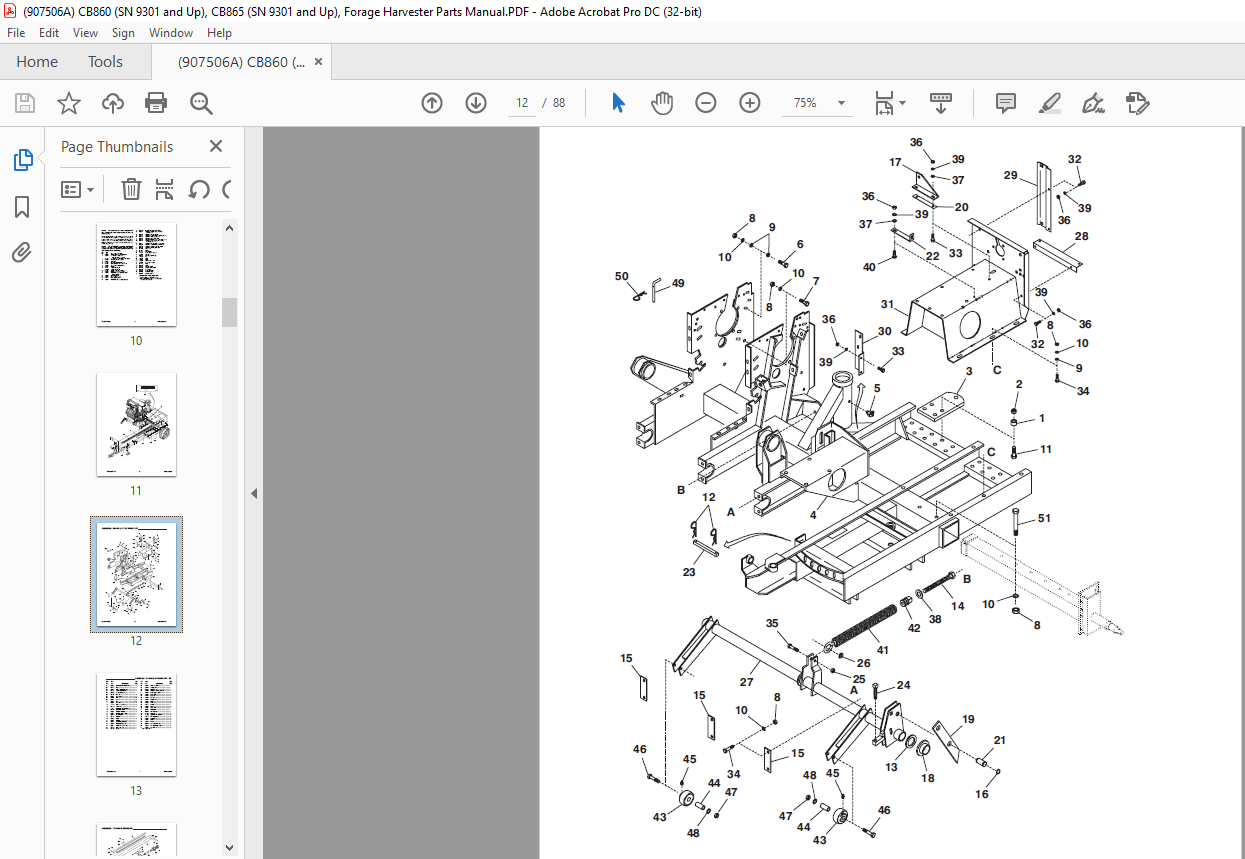
Task: Open the thumbnails options dropdown menu
Action: (x=78, y=189)
